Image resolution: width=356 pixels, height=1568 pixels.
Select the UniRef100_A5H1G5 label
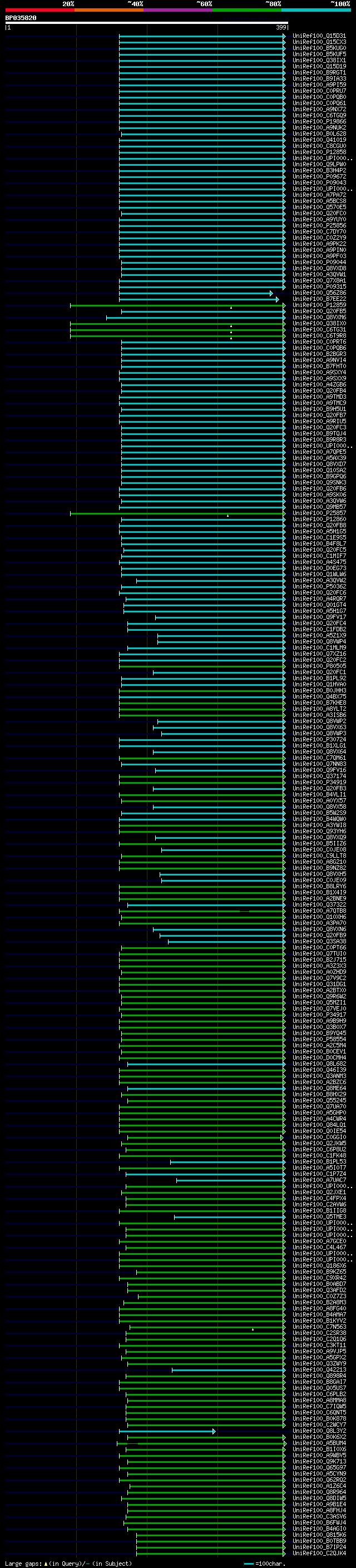tap(319, 531)
